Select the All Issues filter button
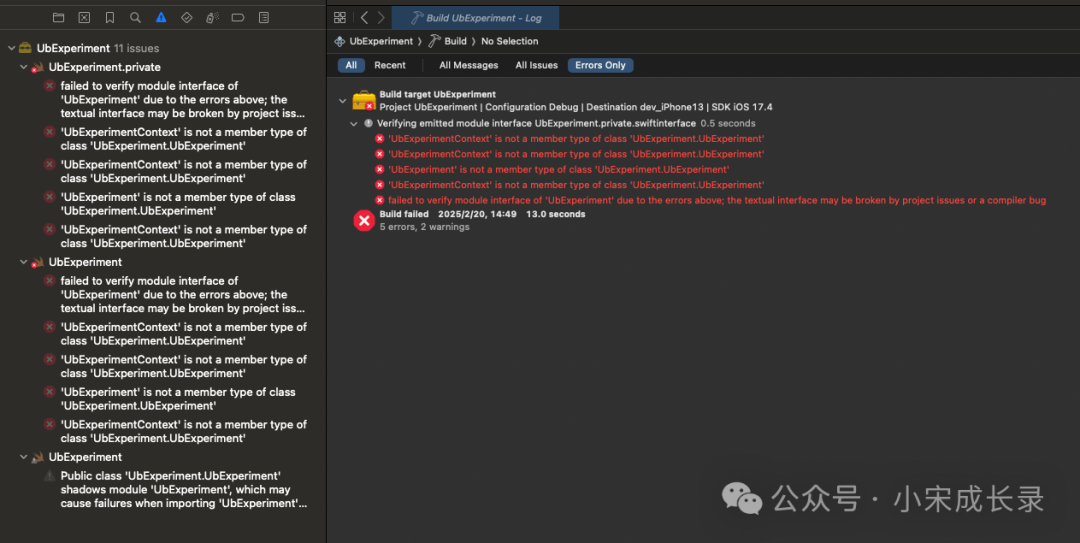 tap(536, 65)
